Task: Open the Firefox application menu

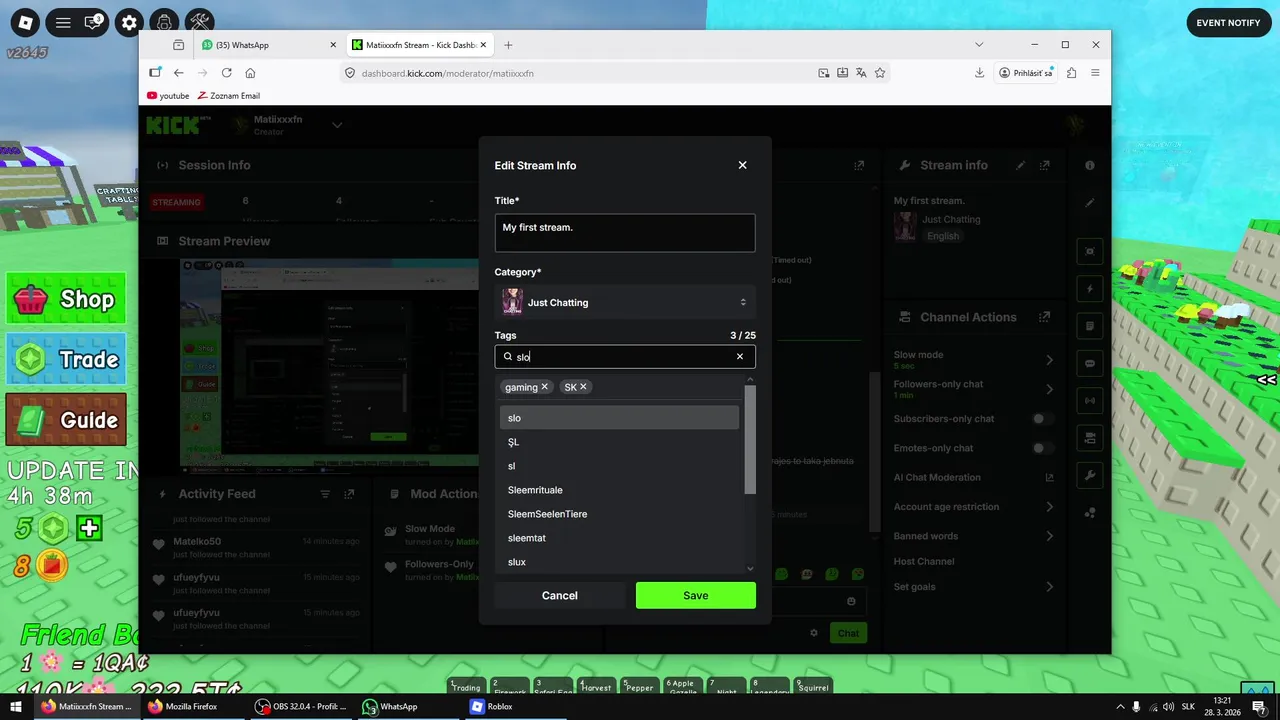Action: pyautogui.click(x=1095, y=73)
